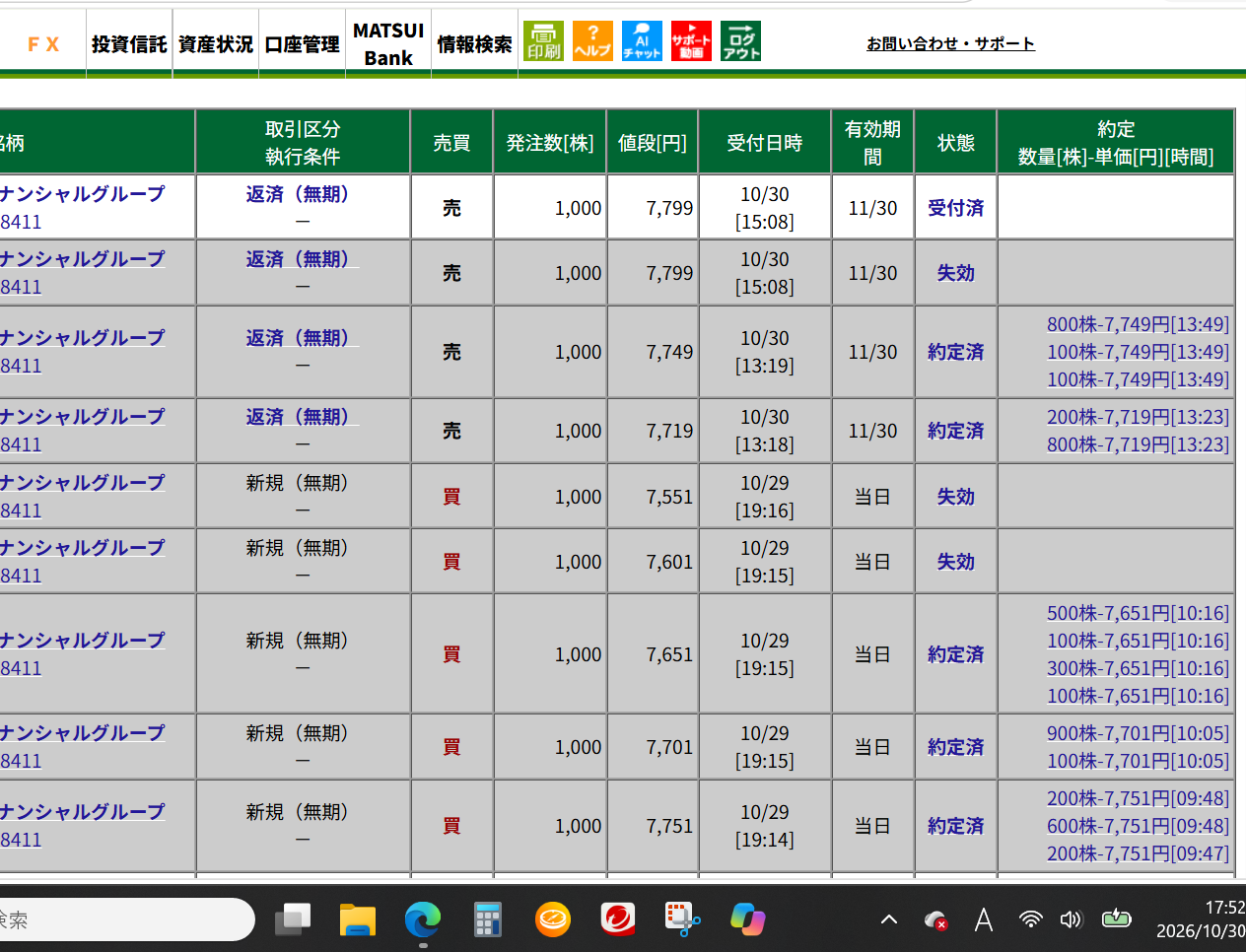Click execution 200株-7,751円[09:47]
This screenshot has width=1246, height=952.
point(1138,853)
